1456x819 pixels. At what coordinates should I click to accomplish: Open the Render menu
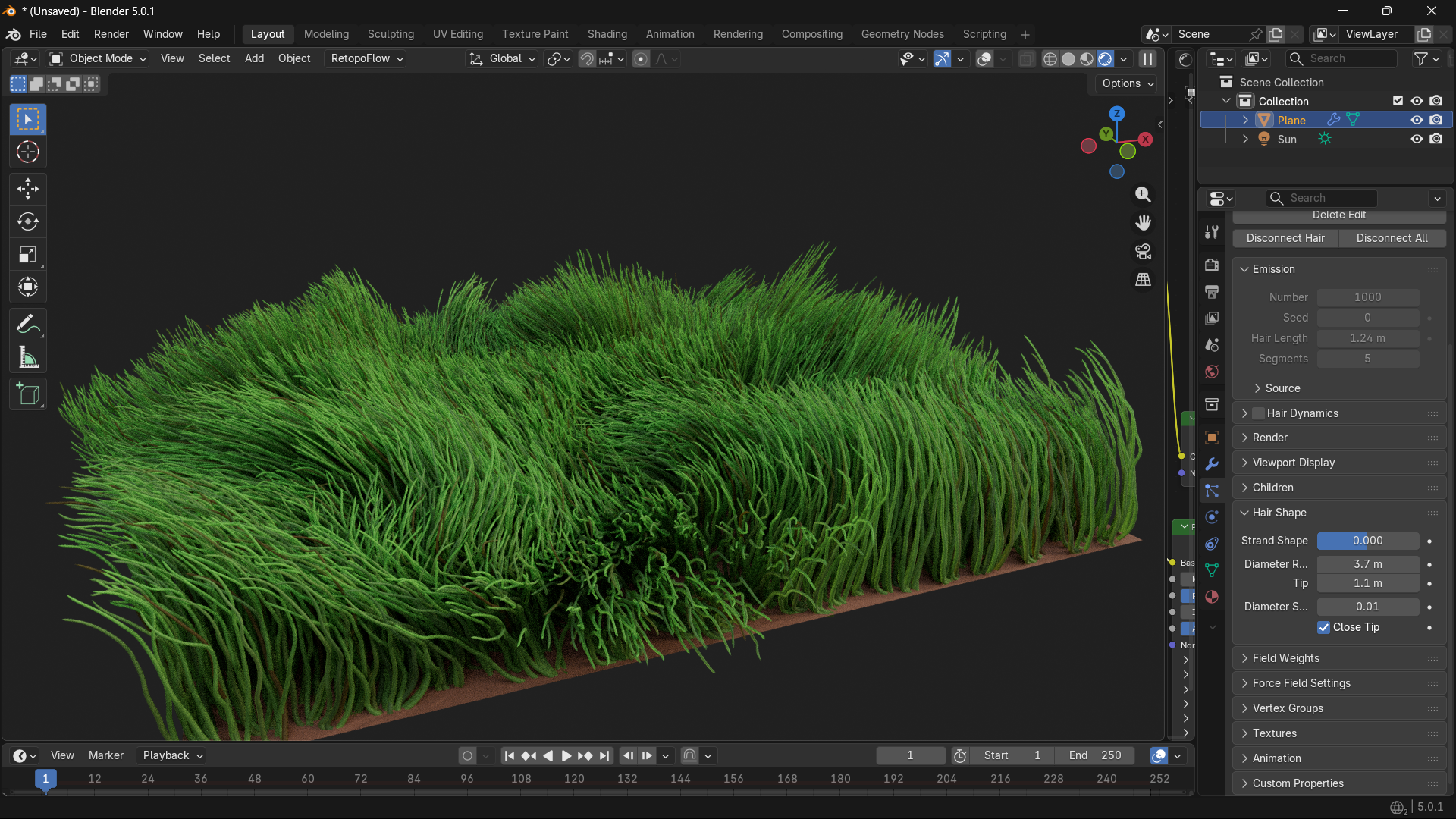(111, 34)
